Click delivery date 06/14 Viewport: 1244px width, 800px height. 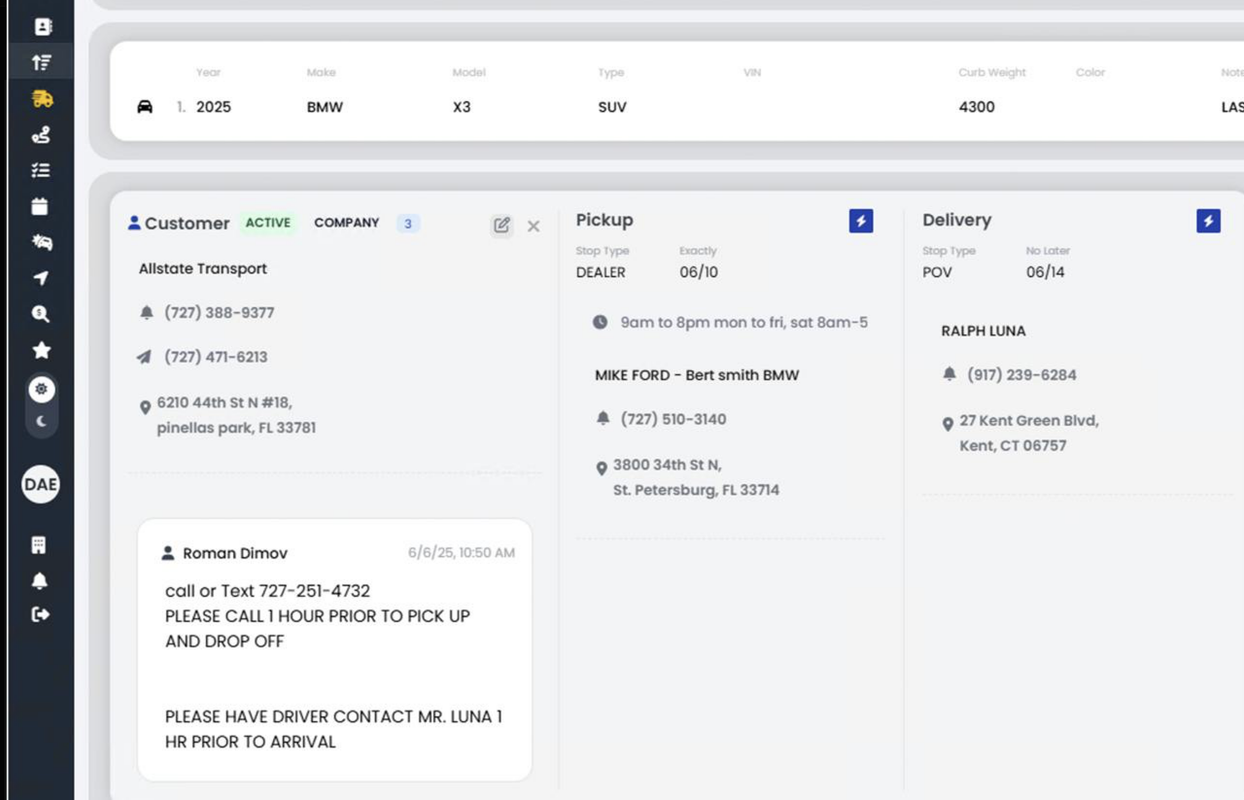coord(1045,272)
